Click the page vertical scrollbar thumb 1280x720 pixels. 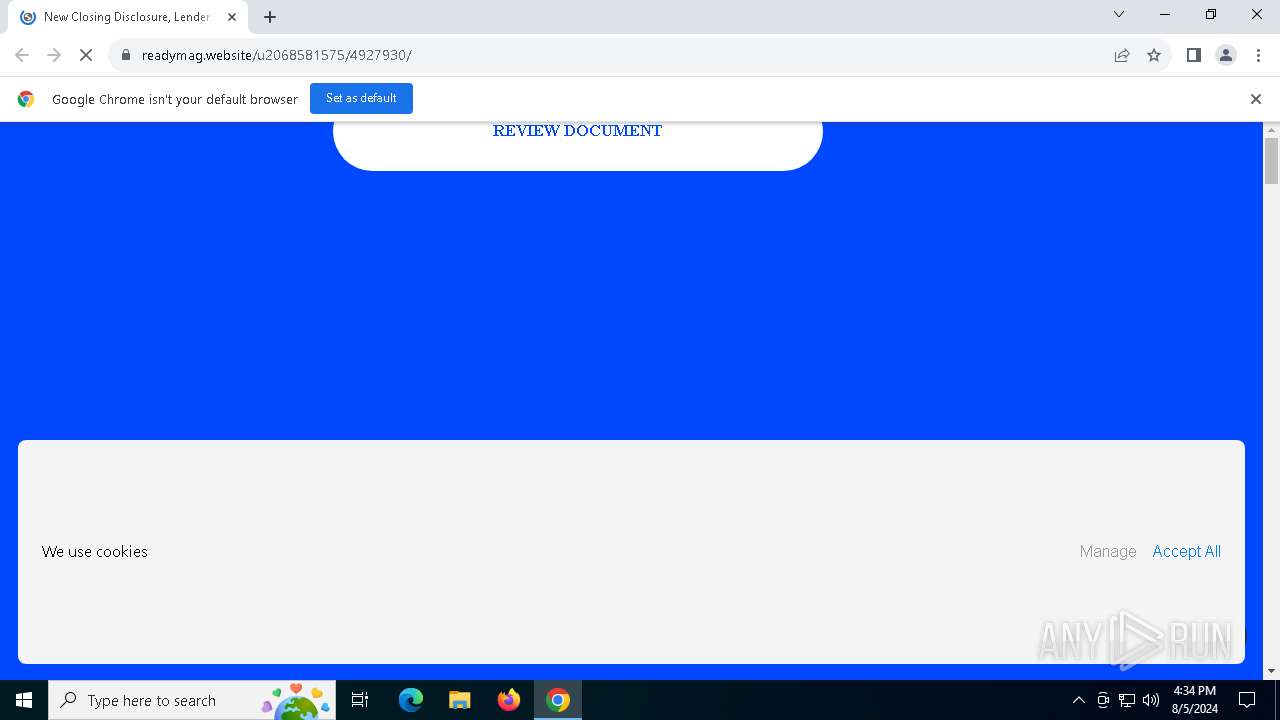(1272, 161)
